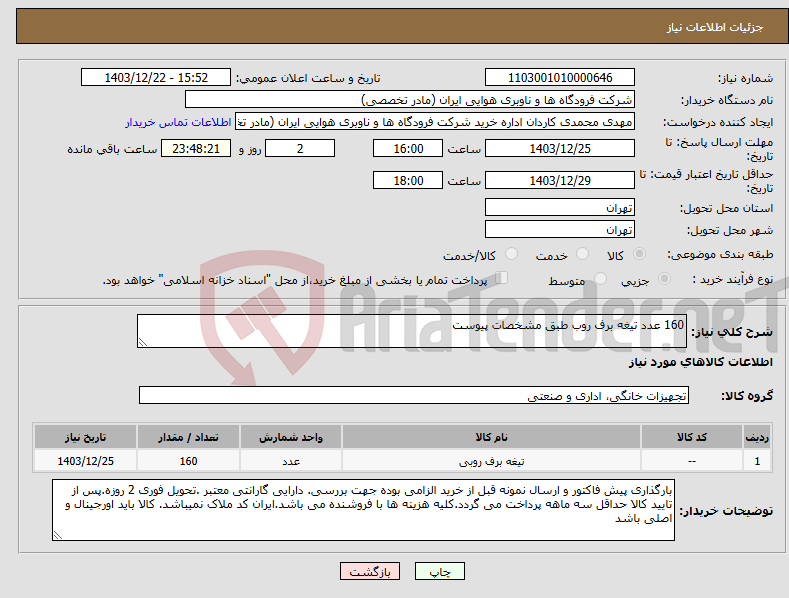Select the کالا/خدمت radio button
Image resolution: width=789 pixels, height=598 pixels.
[x=511, y=254]
